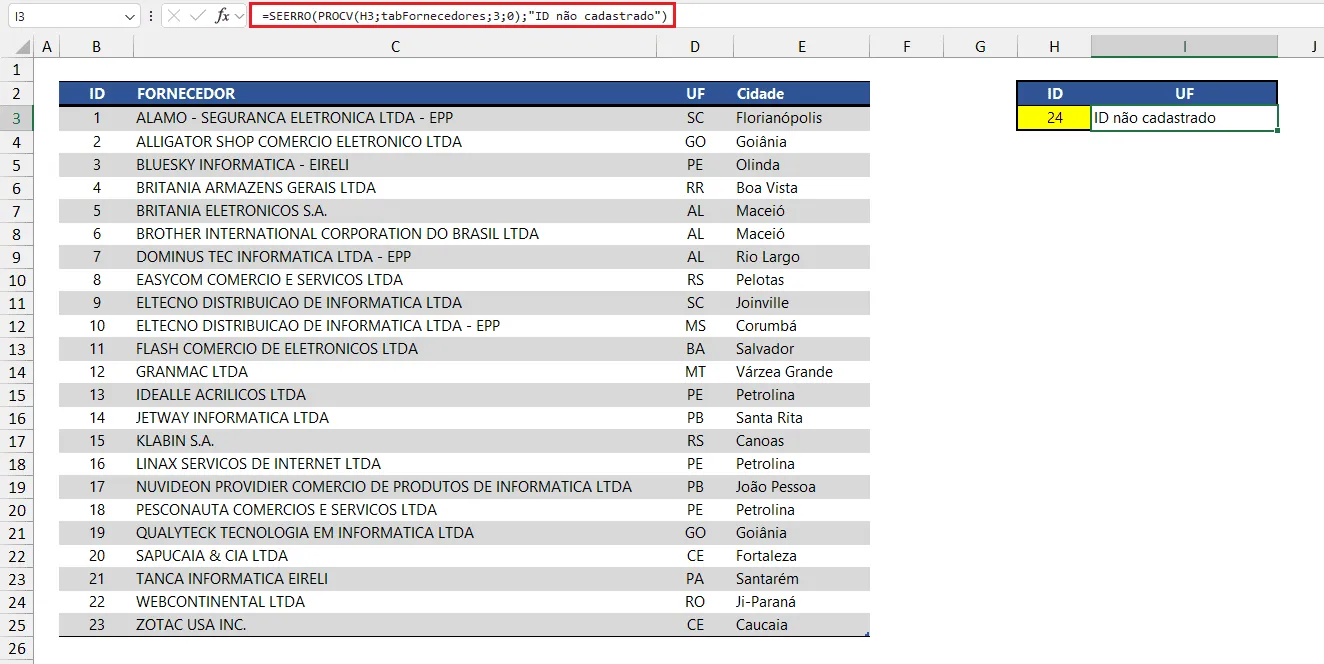The height and width of the screenshot is (664, 1324).
Task: Select 'JETWAY INFORMATICA LTDA' cell
Action: pos(396,417)
